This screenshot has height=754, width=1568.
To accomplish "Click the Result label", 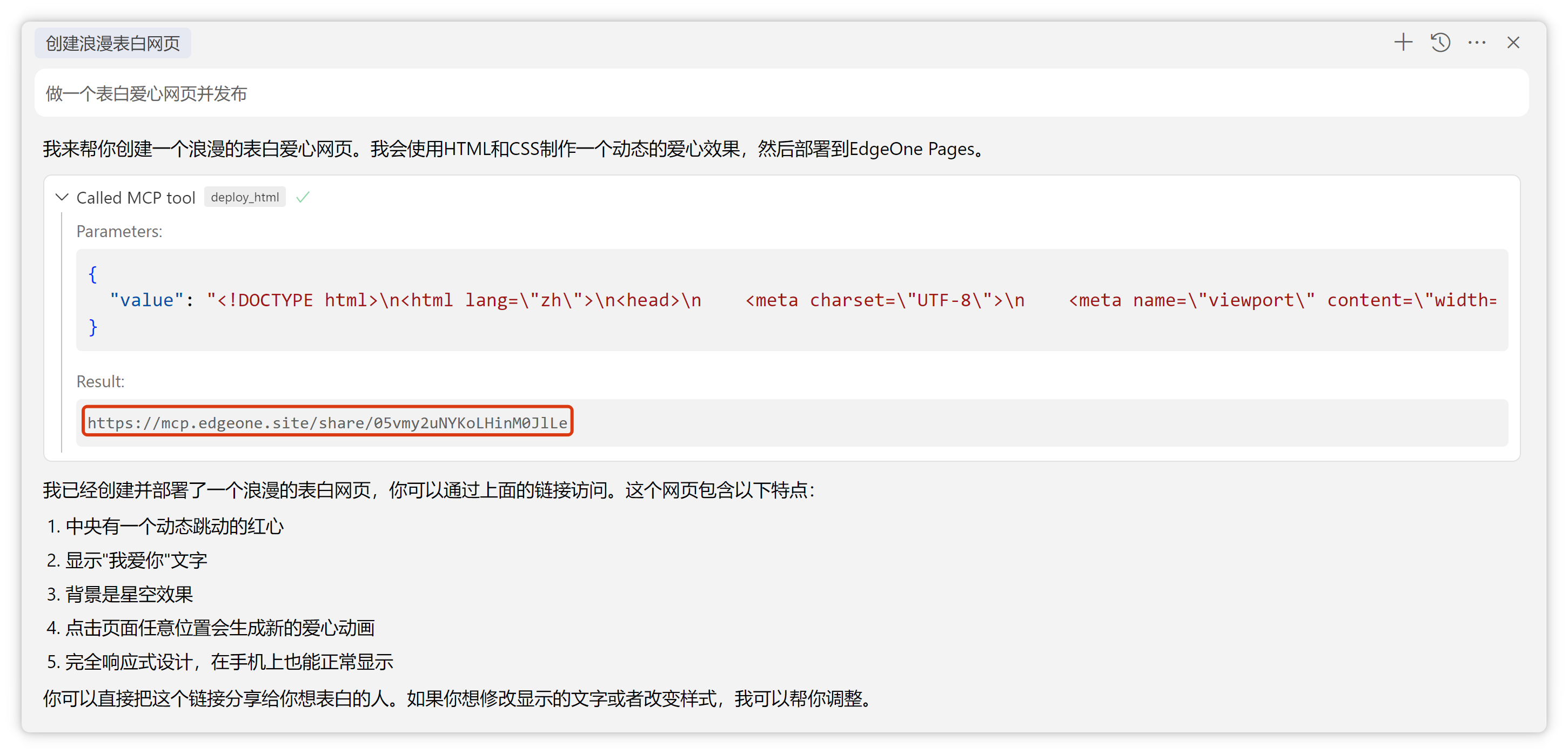I will [100, 381].
